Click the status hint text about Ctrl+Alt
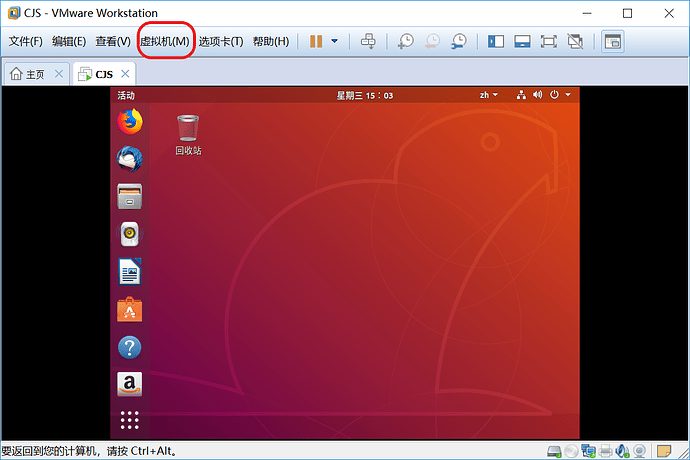 point(89,451)
